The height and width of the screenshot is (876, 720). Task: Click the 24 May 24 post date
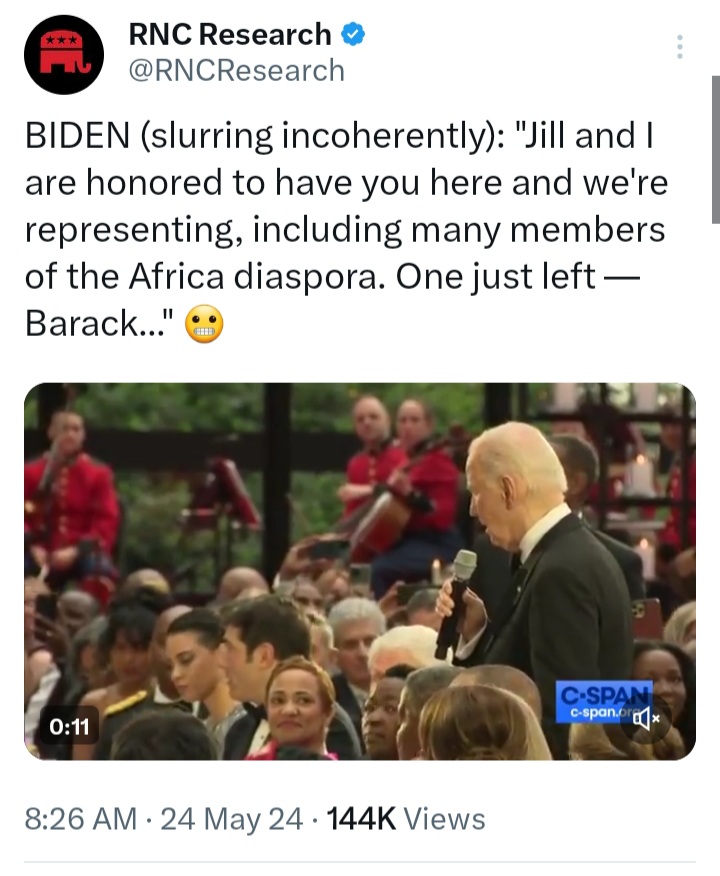(231, 820)
